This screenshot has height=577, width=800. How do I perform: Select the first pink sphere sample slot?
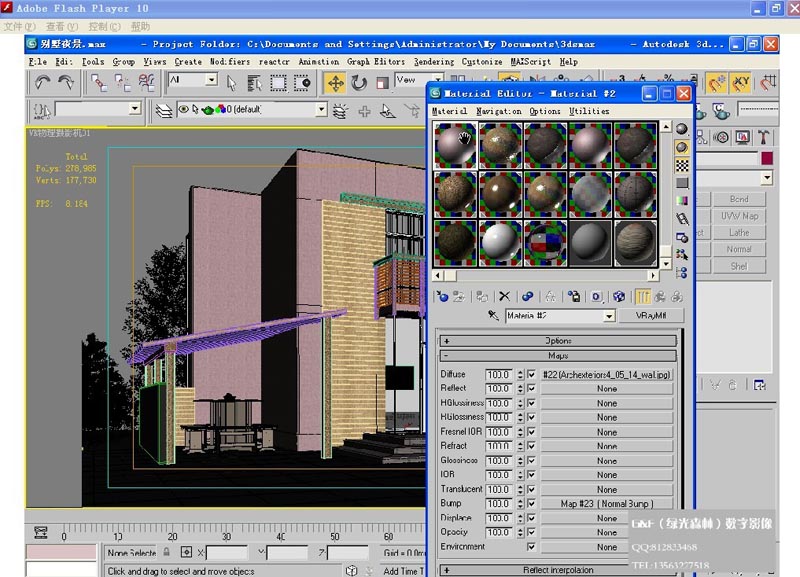click(455, 145)
